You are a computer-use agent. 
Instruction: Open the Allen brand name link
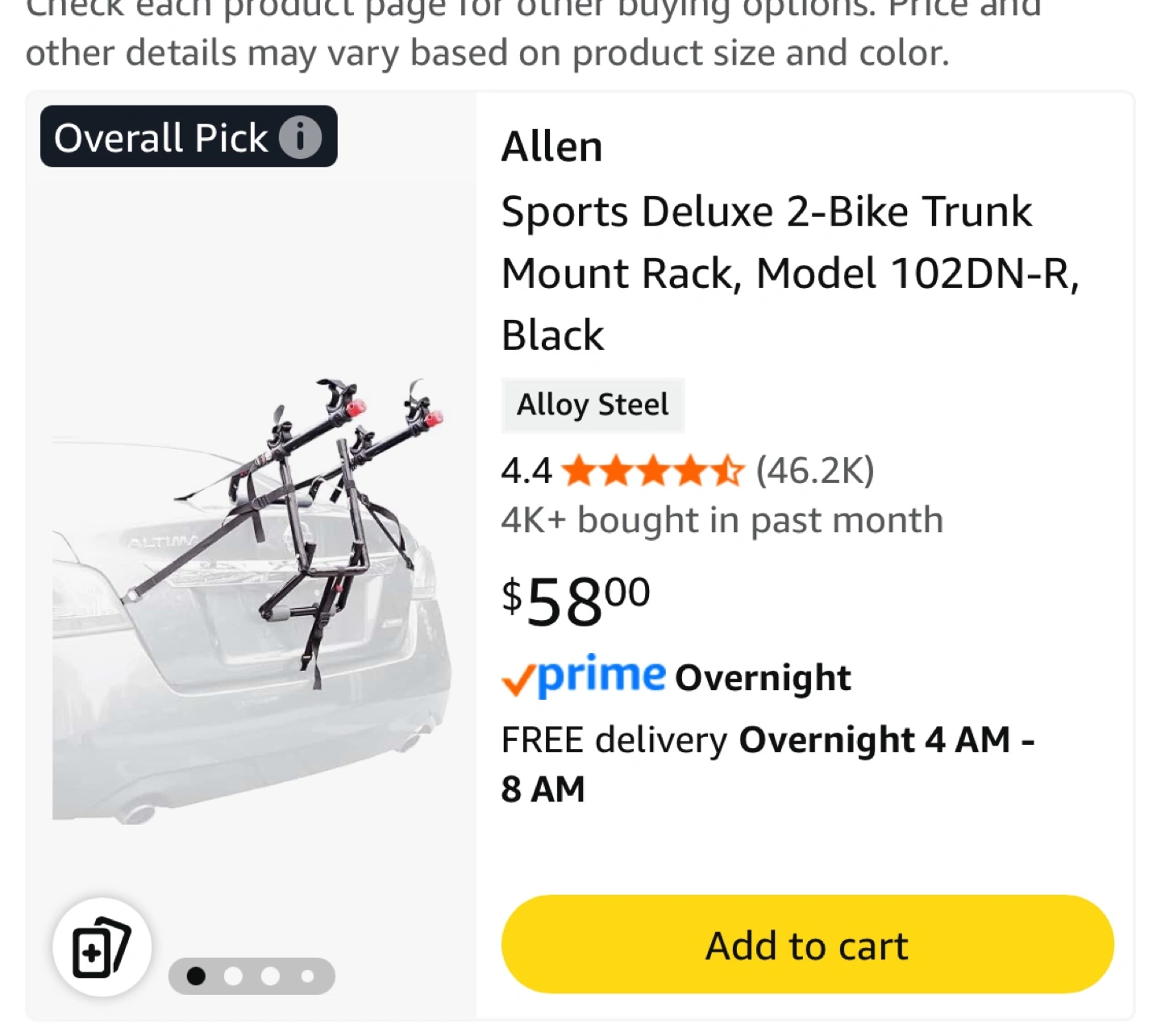point(551,147)
